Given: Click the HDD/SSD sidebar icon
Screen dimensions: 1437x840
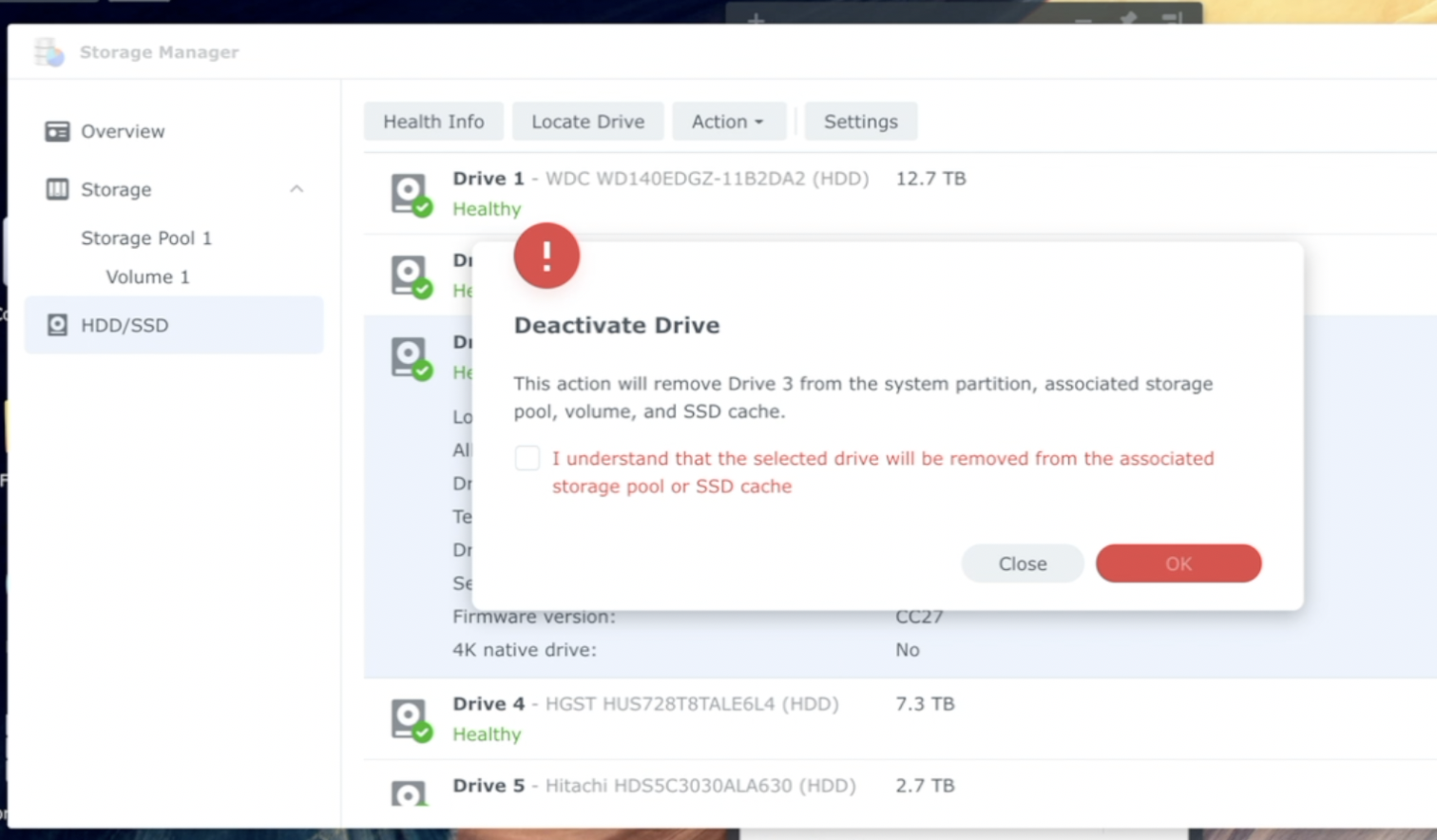Looking at the screenshot, I should click(x=57, y=325).
